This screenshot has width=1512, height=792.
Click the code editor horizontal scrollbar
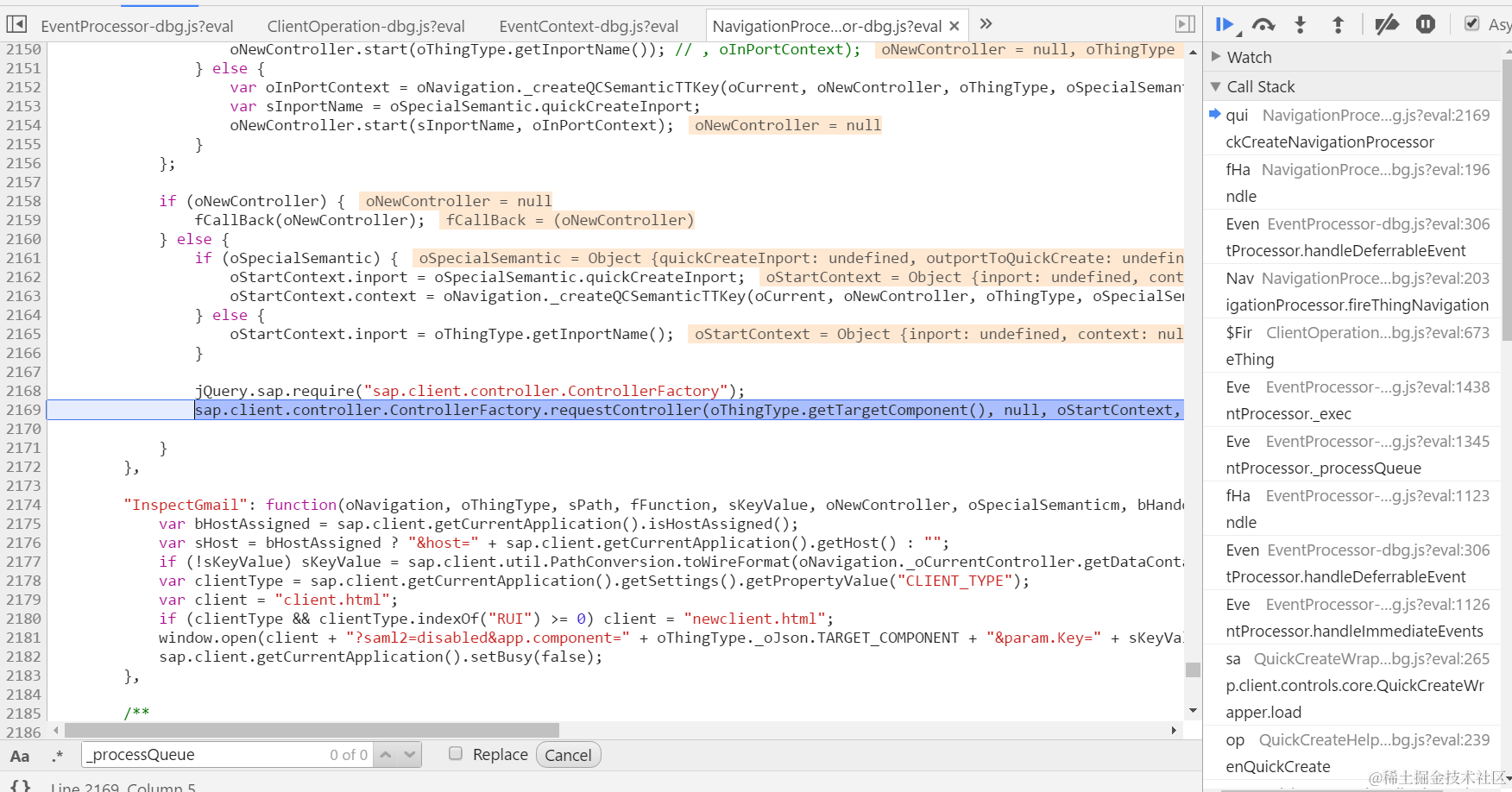point(312,731)
